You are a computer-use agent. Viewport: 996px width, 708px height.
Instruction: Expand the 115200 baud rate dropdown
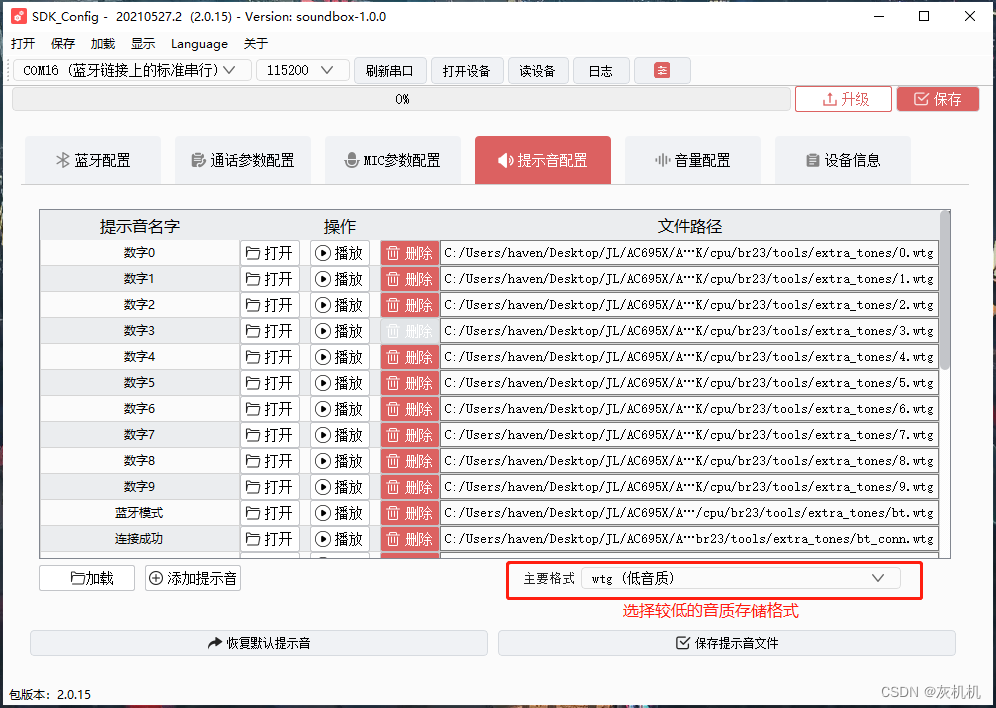pos(302,70)
